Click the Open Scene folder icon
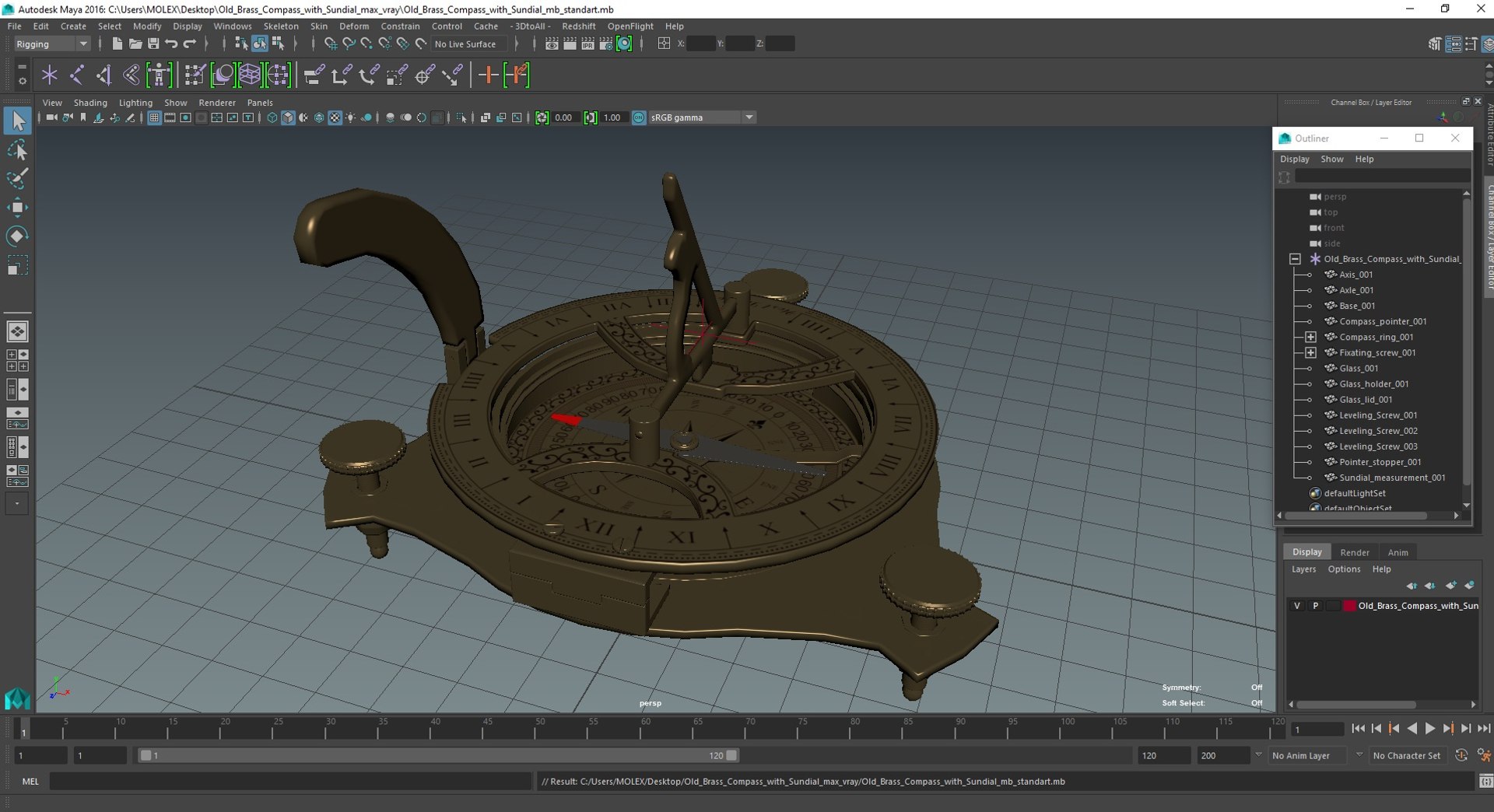The width and height of the screenshot is (1494, 812). point(135,44)
